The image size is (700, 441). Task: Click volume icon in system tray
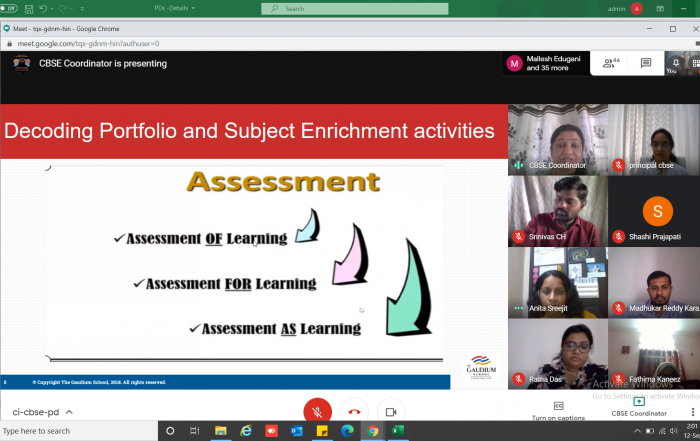(x=674, y=431)
